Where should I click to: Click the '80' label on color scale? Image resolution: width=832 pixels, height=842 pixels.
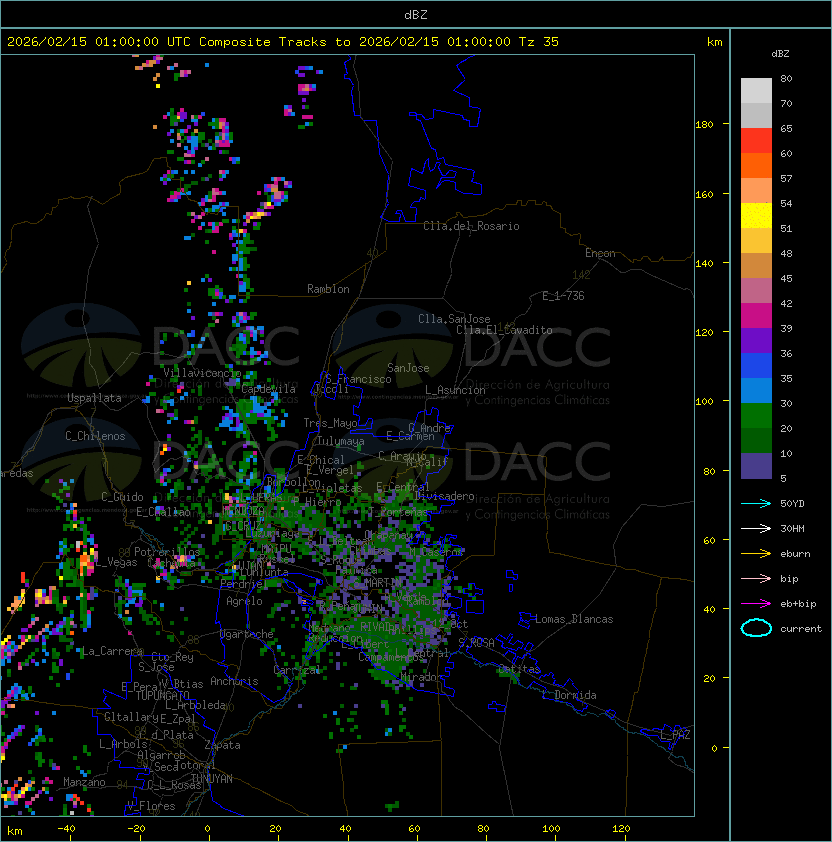[786, 78]
